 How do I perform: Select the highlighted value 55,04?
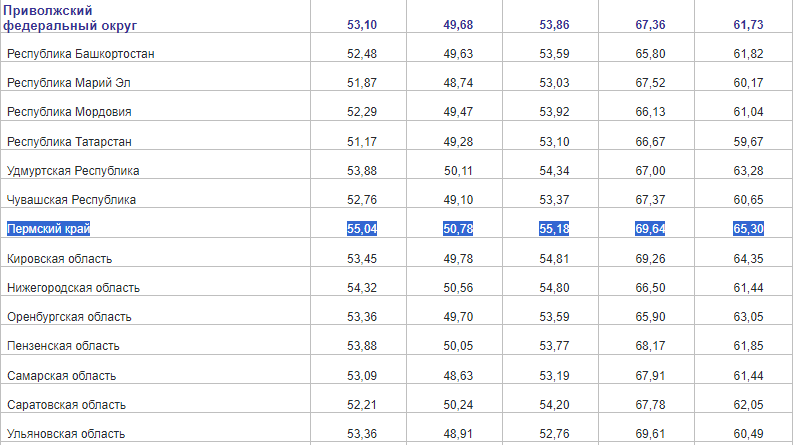[x=361, y=229]
